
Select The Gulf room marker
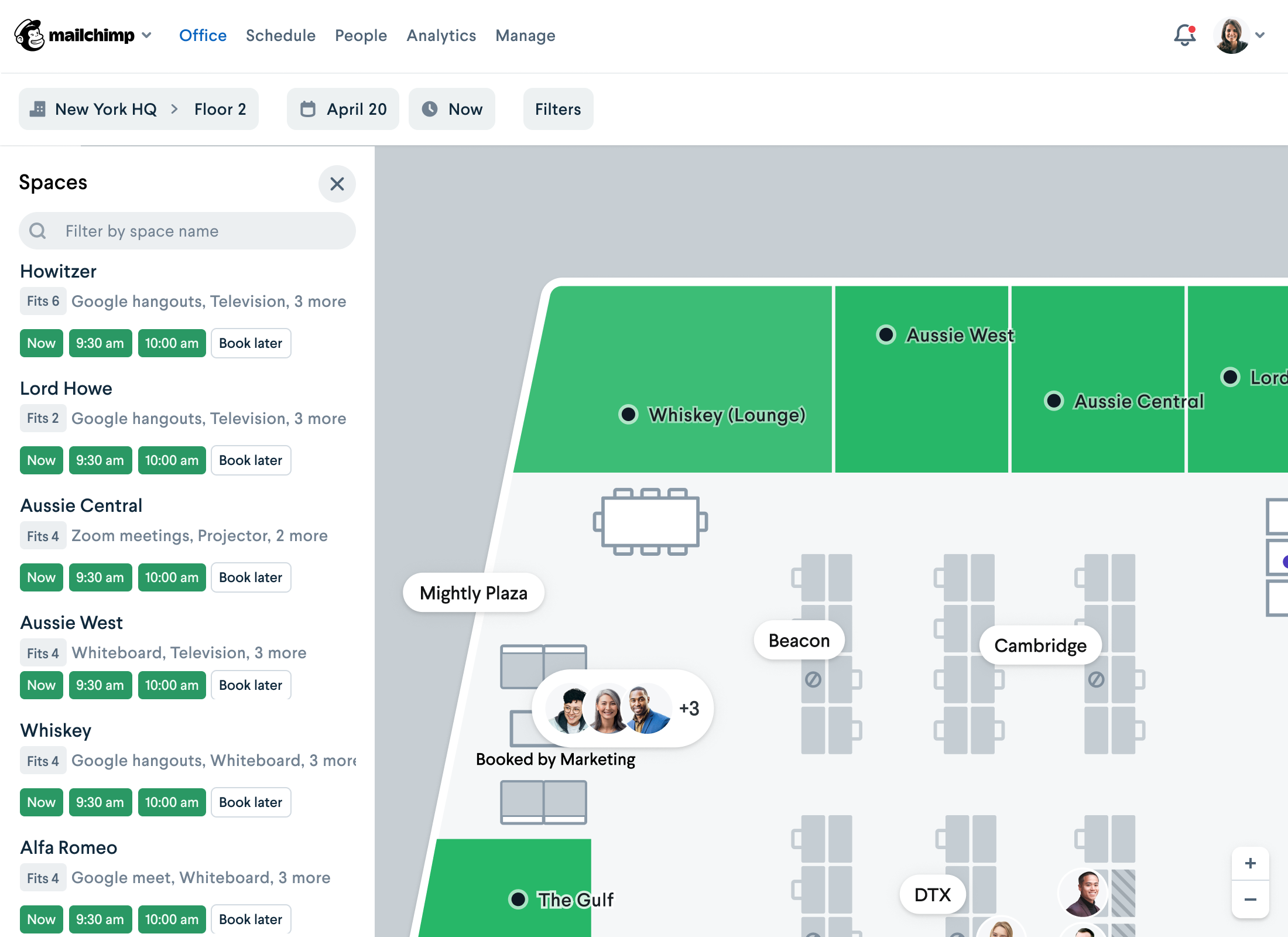518,899
